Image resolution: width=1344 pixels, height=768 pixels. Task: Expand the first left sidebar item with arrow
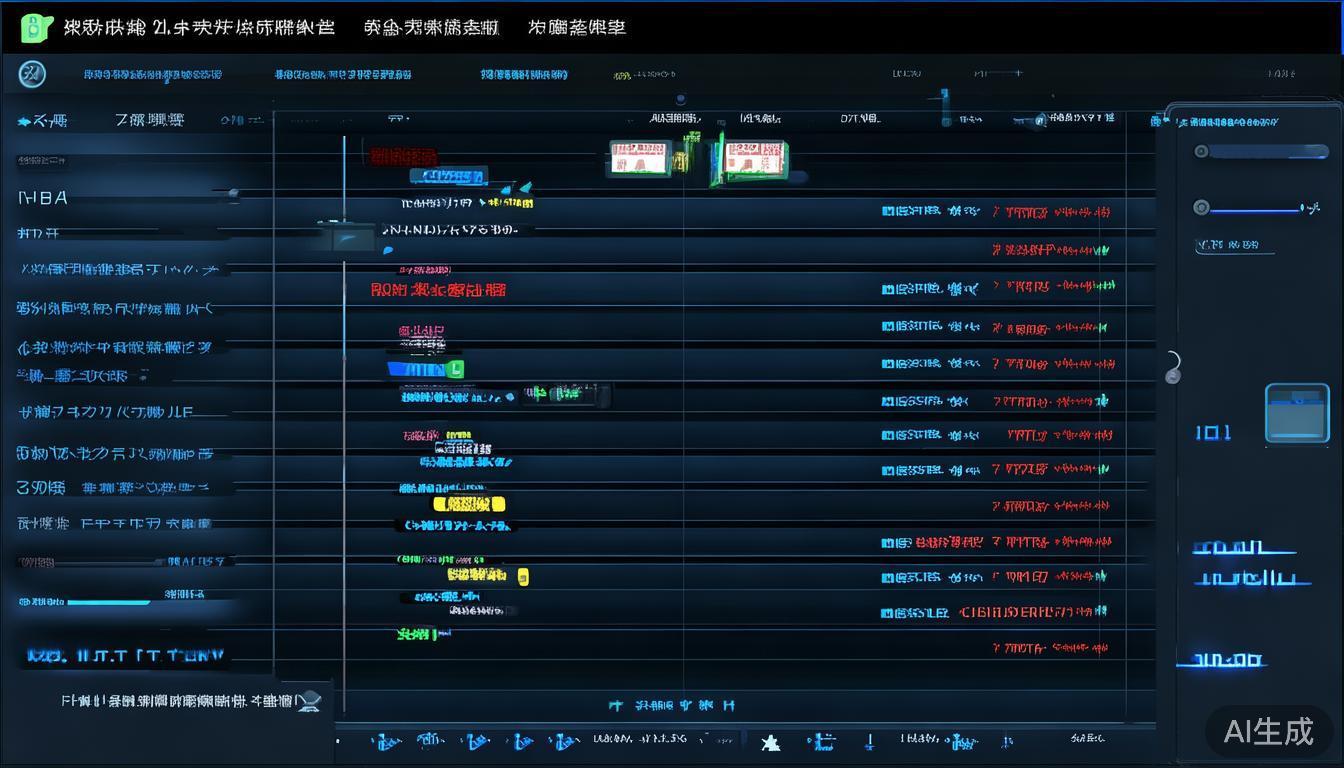coord(24,121)
